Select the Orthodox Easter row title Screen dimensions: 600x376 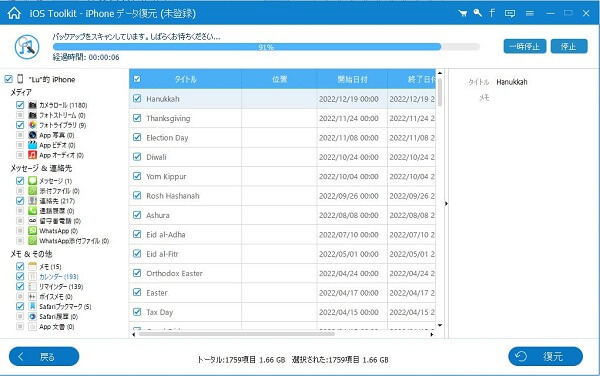[174, 273]
